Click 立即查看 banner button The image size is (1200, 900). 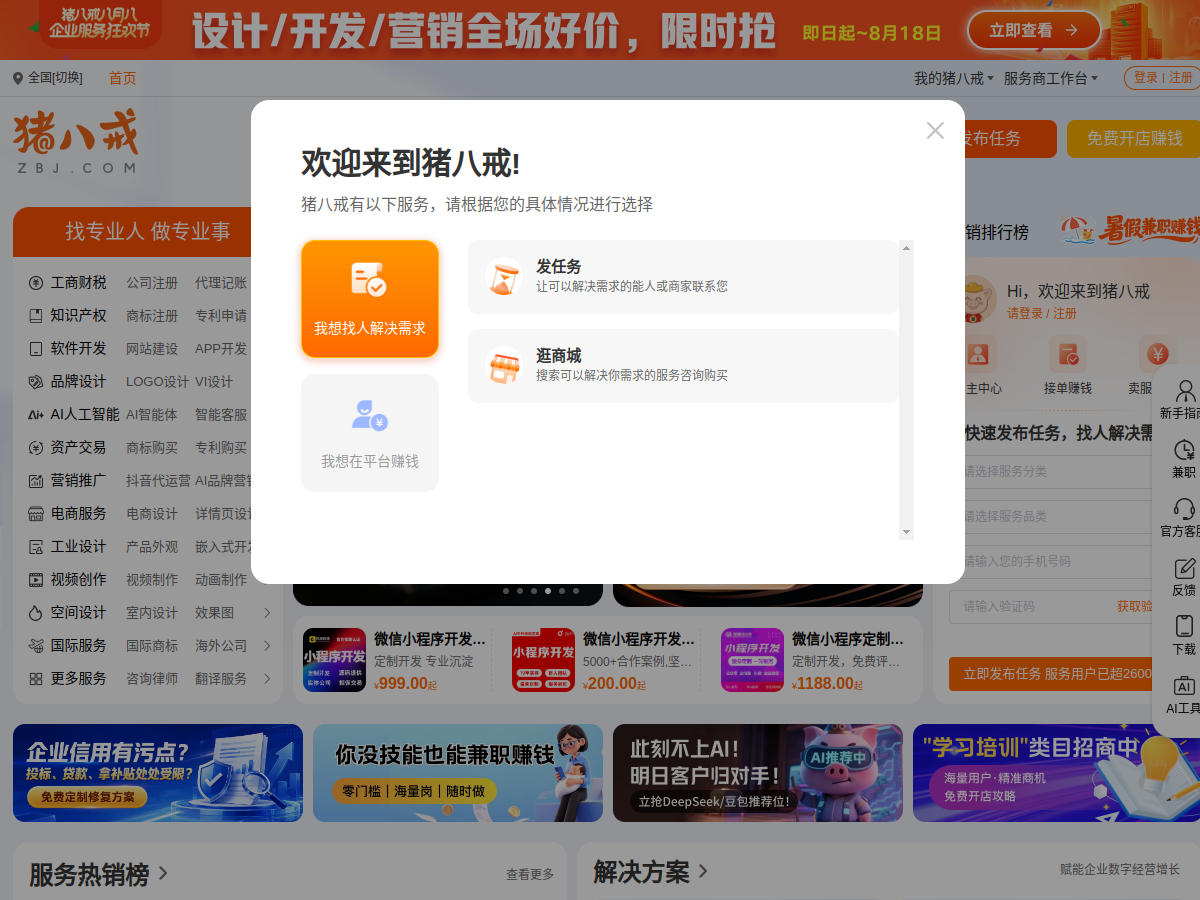click(x=1033, y=30)
